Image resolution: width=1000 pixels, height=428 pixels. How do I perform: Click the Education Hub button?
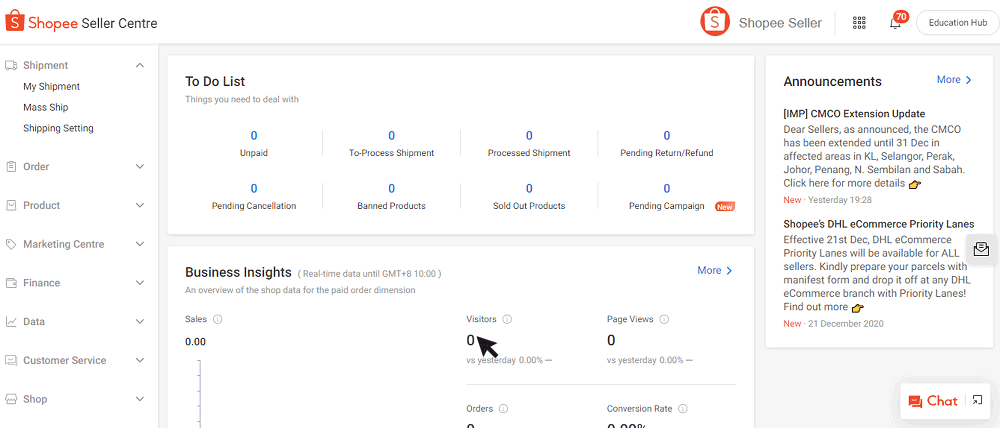(x=957, y=23)
